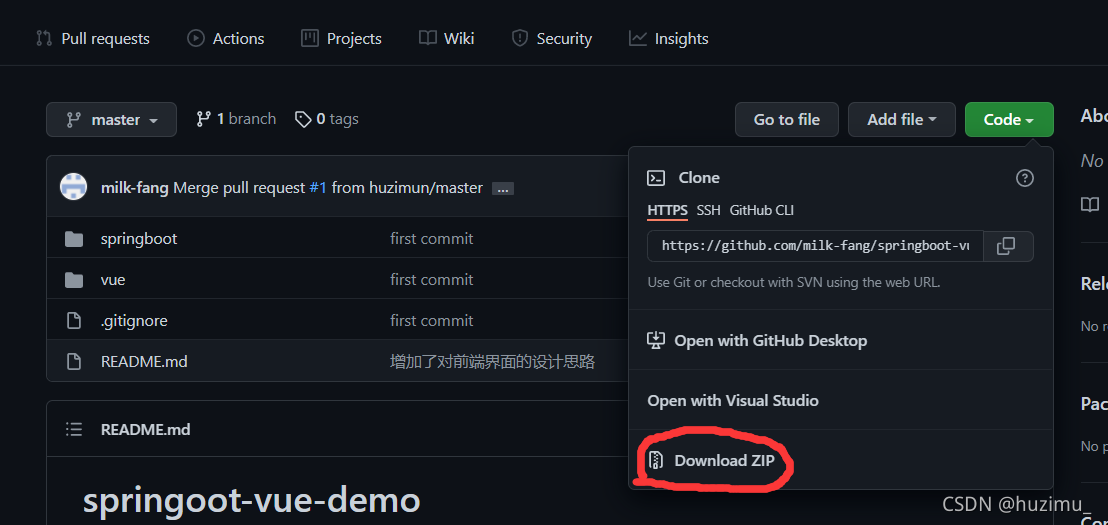1108x525 pixels.
Task: Toggle the green Code dropdown button
Action: (1009, 119)
